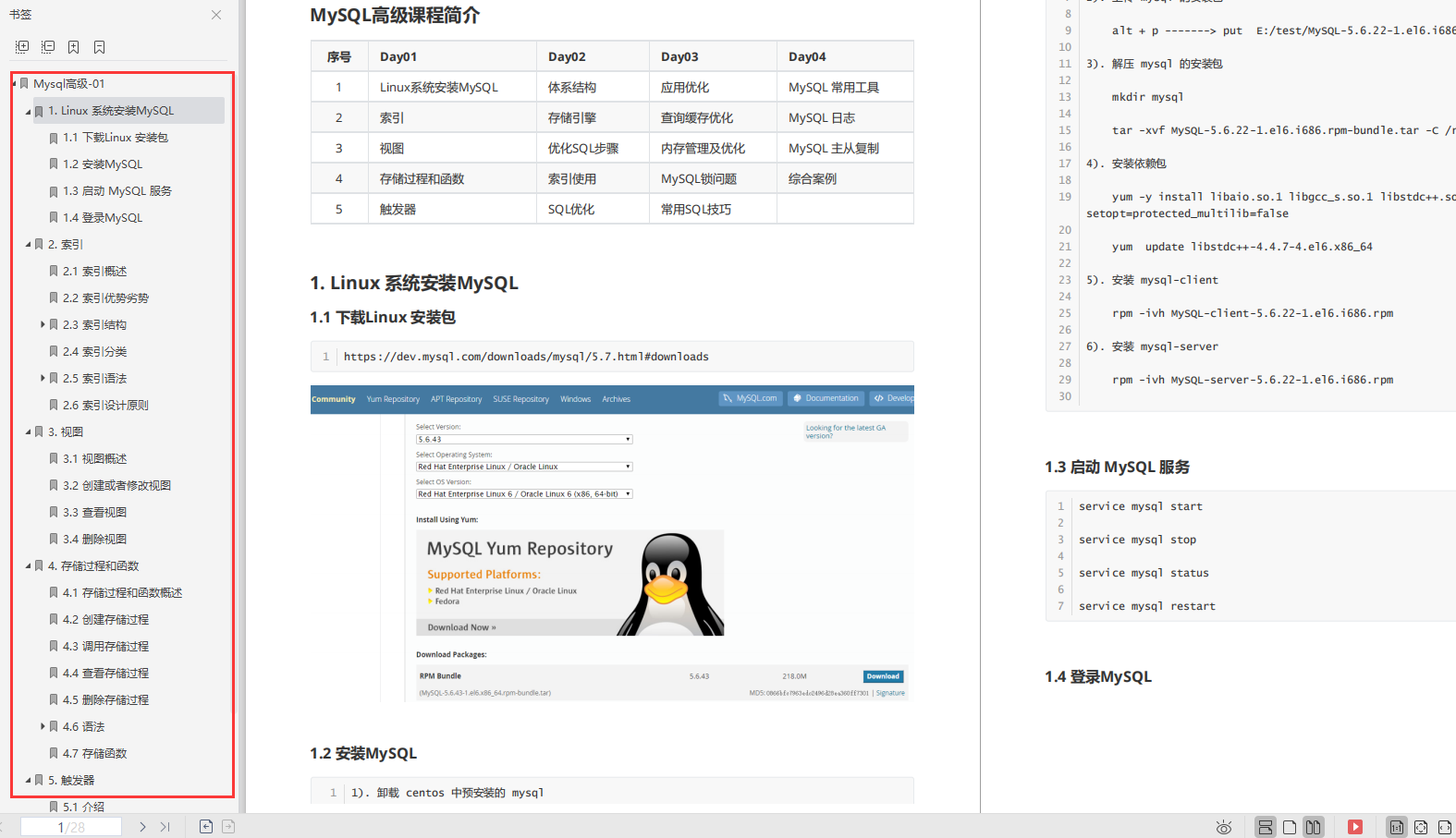The height and width of the screenshot is (838, 1456).
Task: Click the delete bookmark icon
Action: click(x=100, y=47)
